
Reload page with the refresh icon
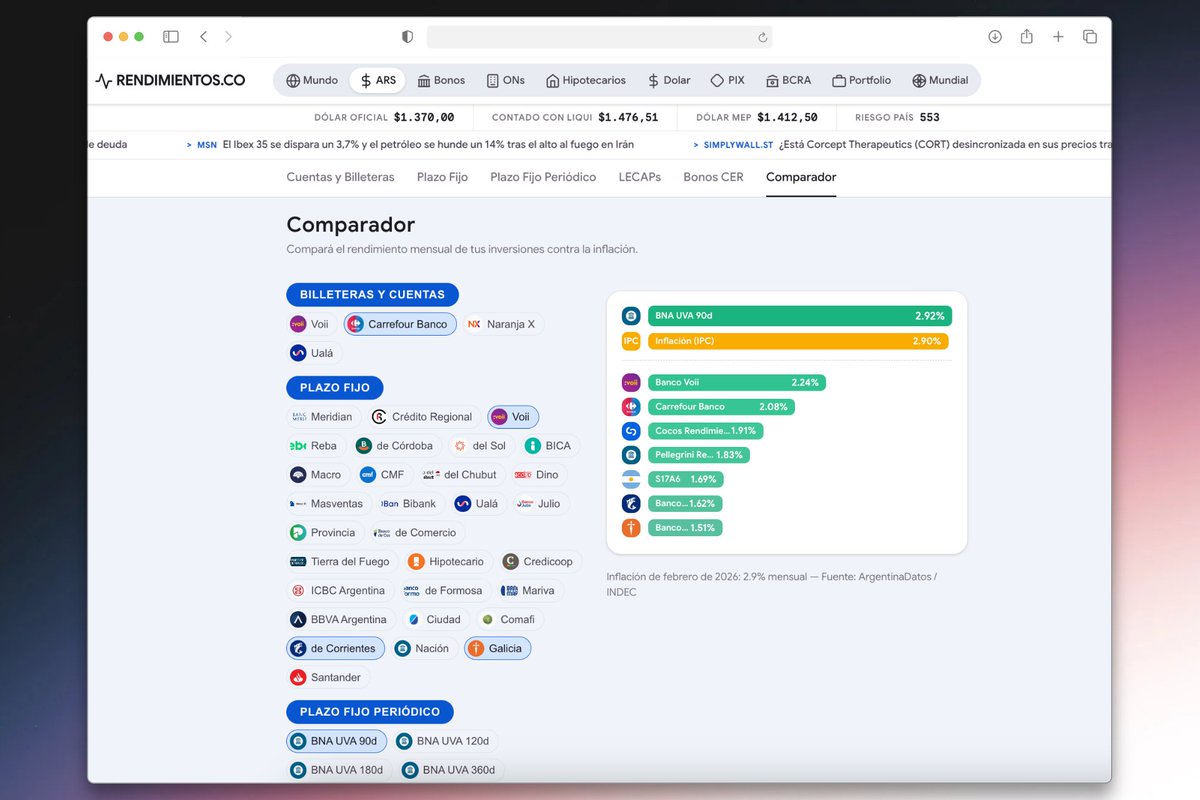762,37
